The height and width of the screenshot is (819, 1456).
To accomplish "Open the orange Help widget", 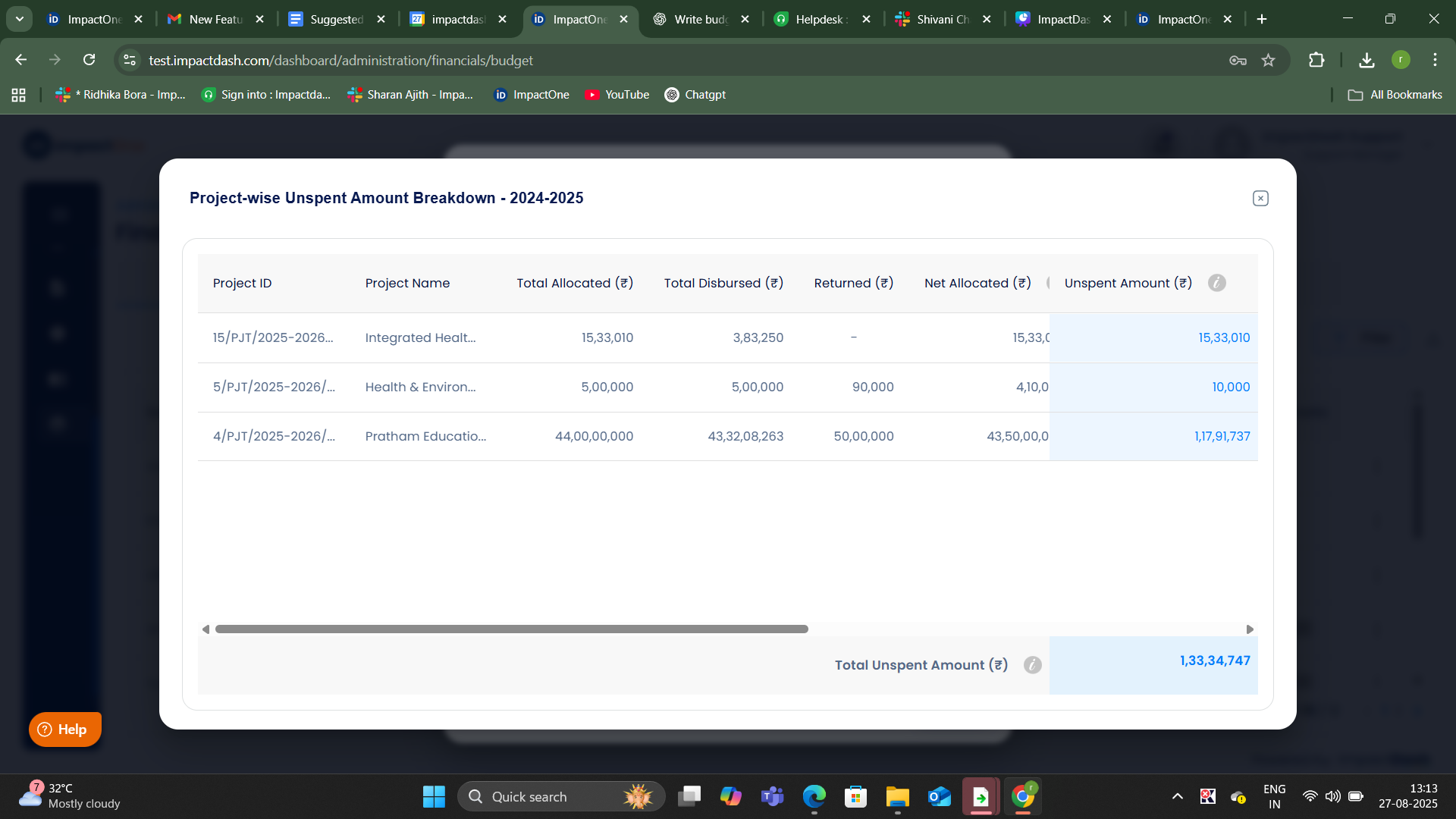I will (64, 729).
